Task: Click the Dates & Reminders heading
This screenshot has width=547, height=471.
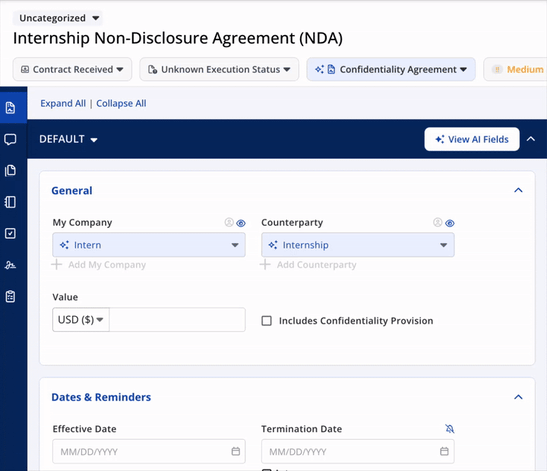Action: click(101, 397)
